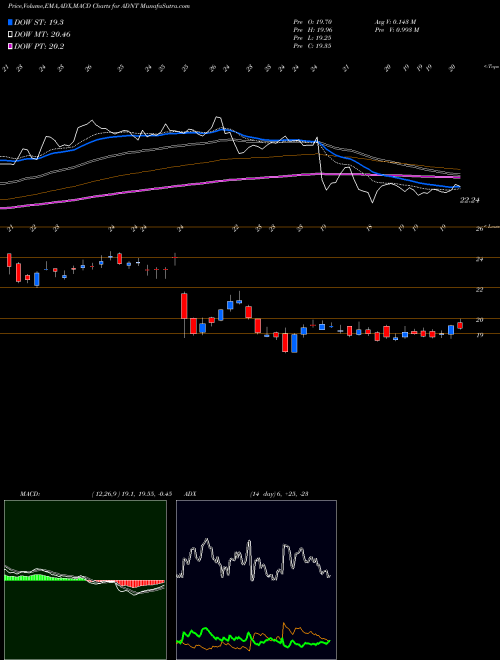Click the 'Pre V: 0.993 M' value
This screenshot has height=660, width=500.
pos(396,29)
